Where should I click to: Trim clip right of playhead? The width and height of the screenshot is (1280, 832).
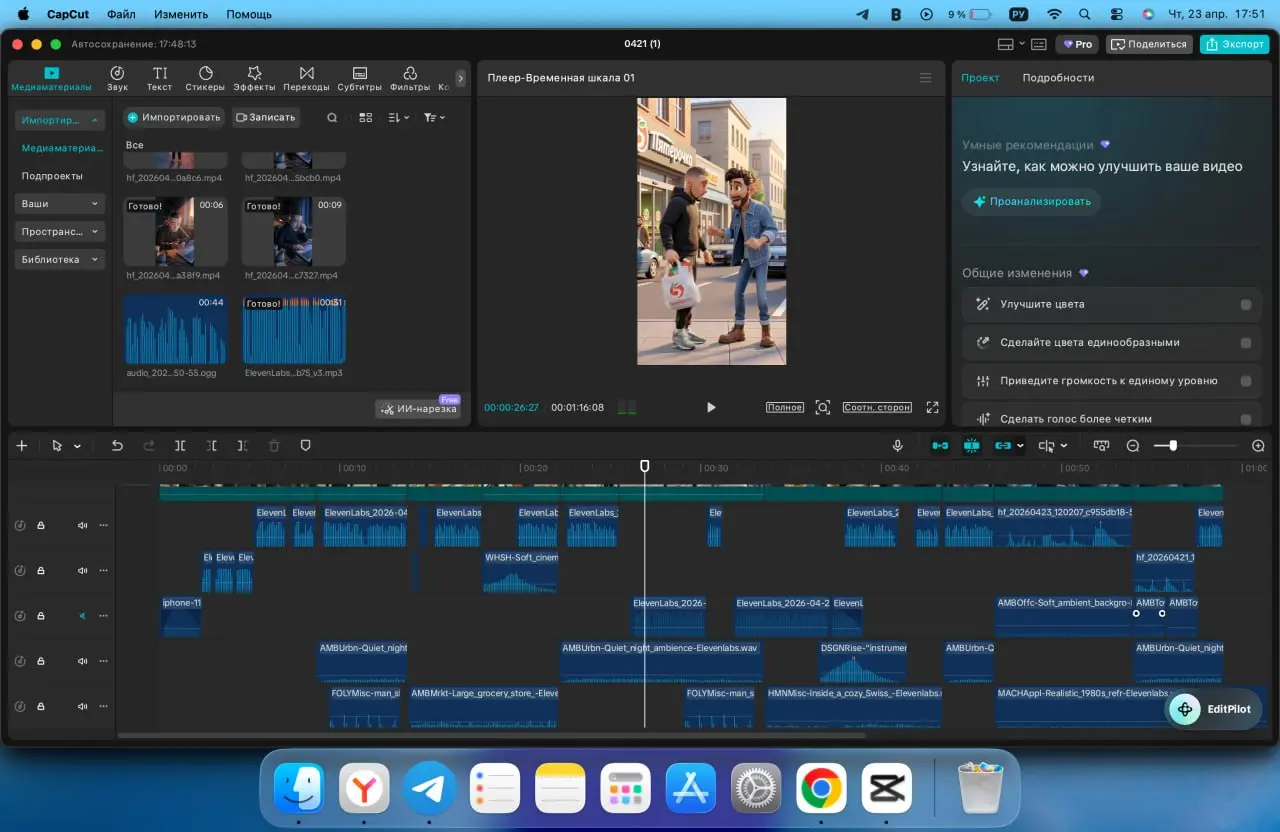click(243, 446)
